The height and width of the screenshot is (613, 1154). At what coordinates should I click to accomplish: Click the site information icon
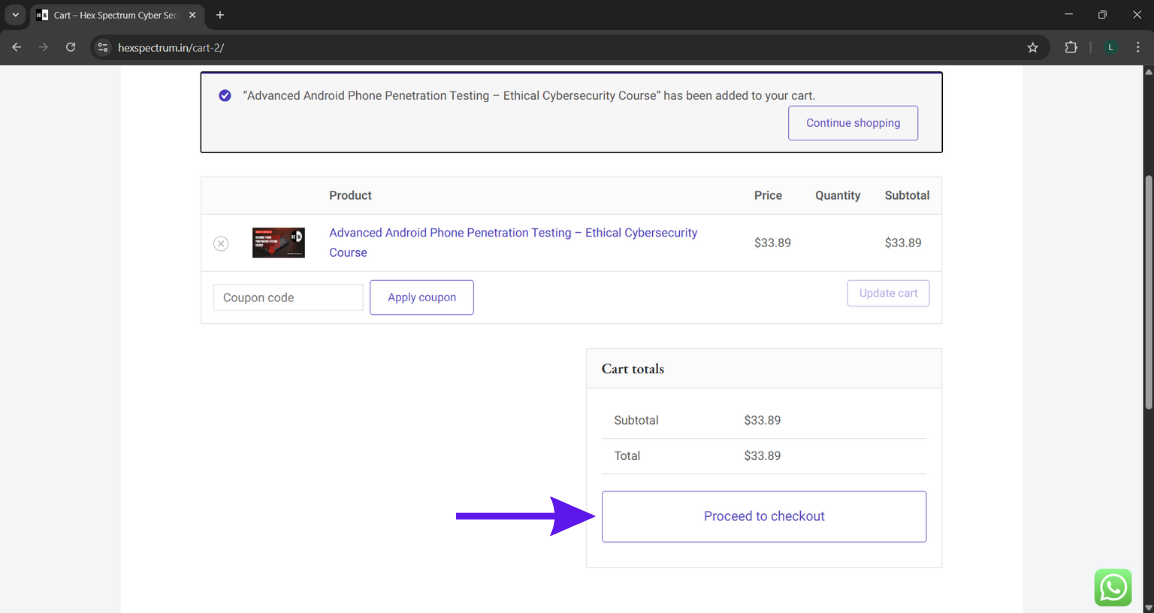(102, 47)
